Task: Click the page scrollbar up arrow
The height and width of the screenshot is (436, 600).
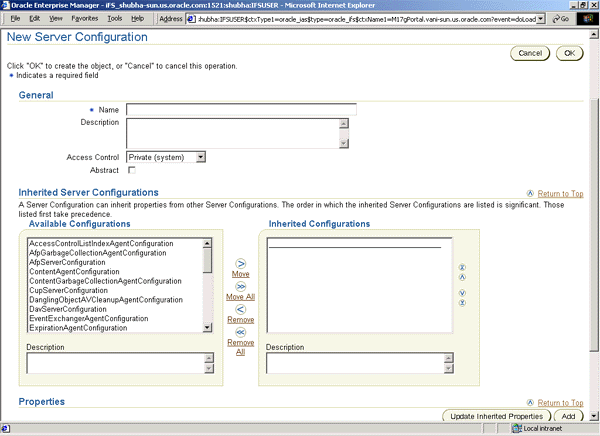Action: [x=593, y=34]
